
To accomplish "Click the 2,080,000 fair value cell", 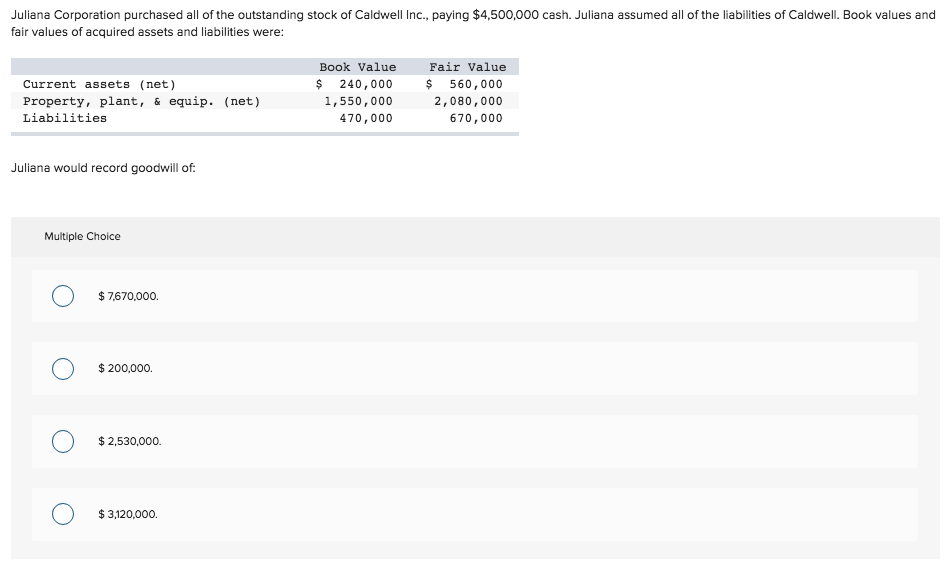I will tap(468, 101).
